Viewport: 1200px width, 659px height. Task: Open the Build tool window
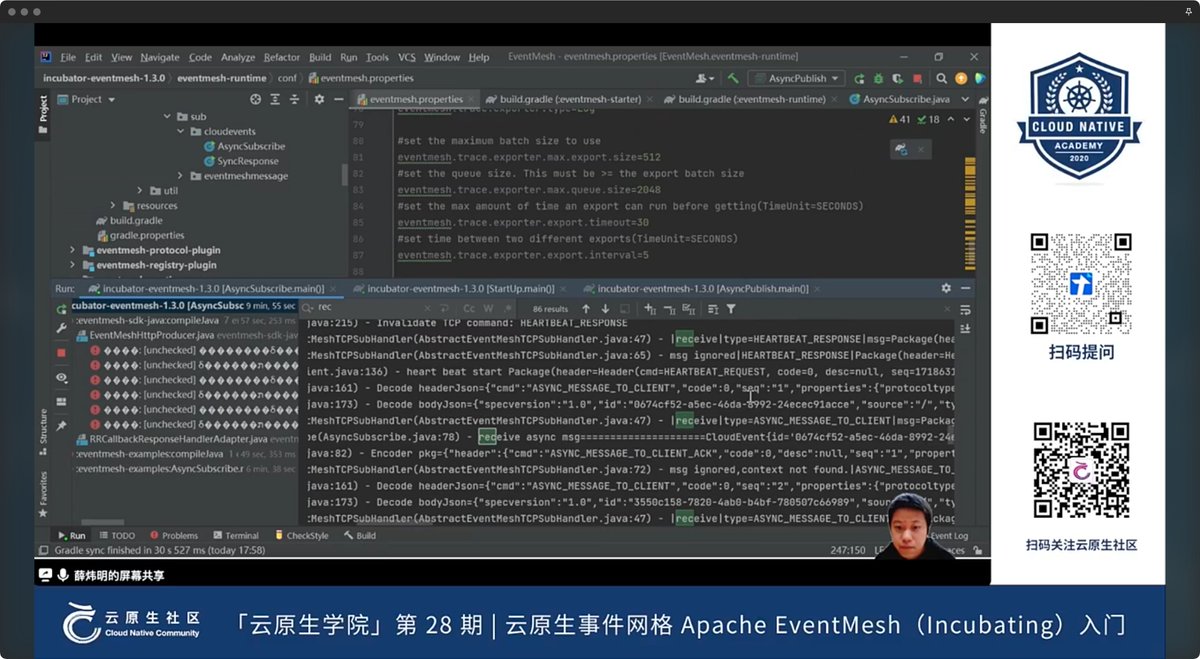(360, 535)
